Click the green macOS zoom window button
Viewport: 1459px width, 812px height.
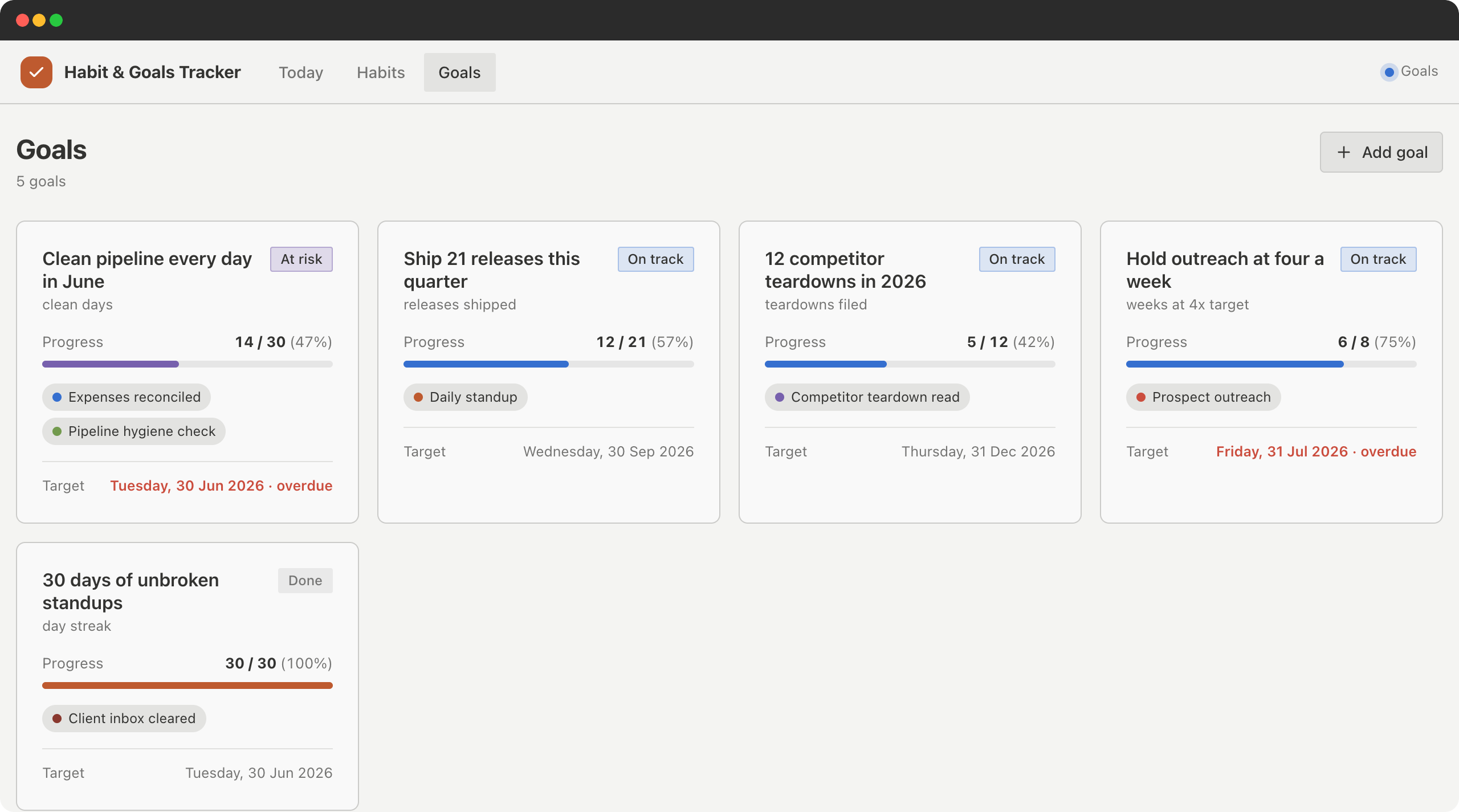tap(56, 21)
